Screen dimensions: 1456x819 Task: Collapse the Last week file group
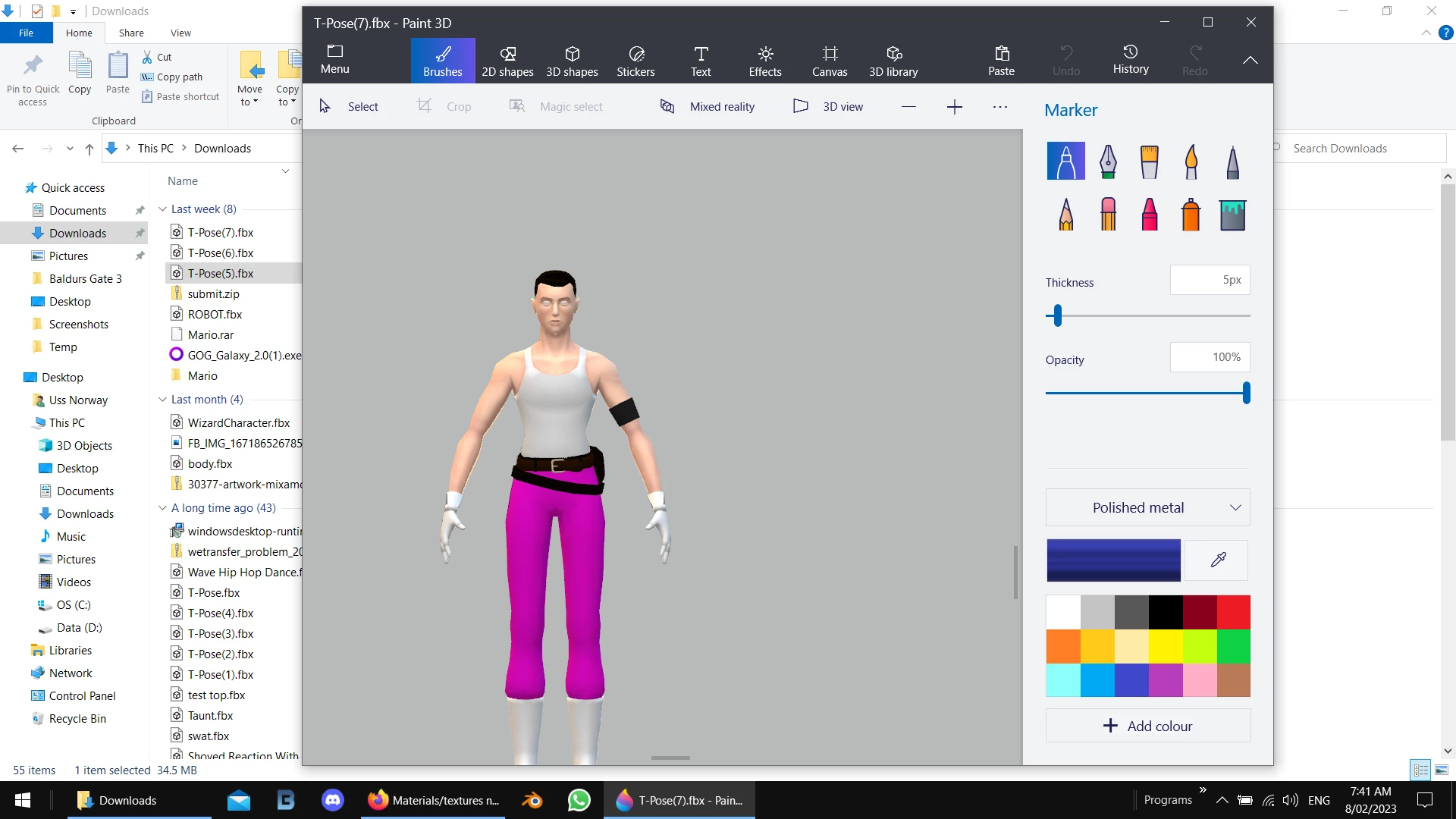[162, 209]
